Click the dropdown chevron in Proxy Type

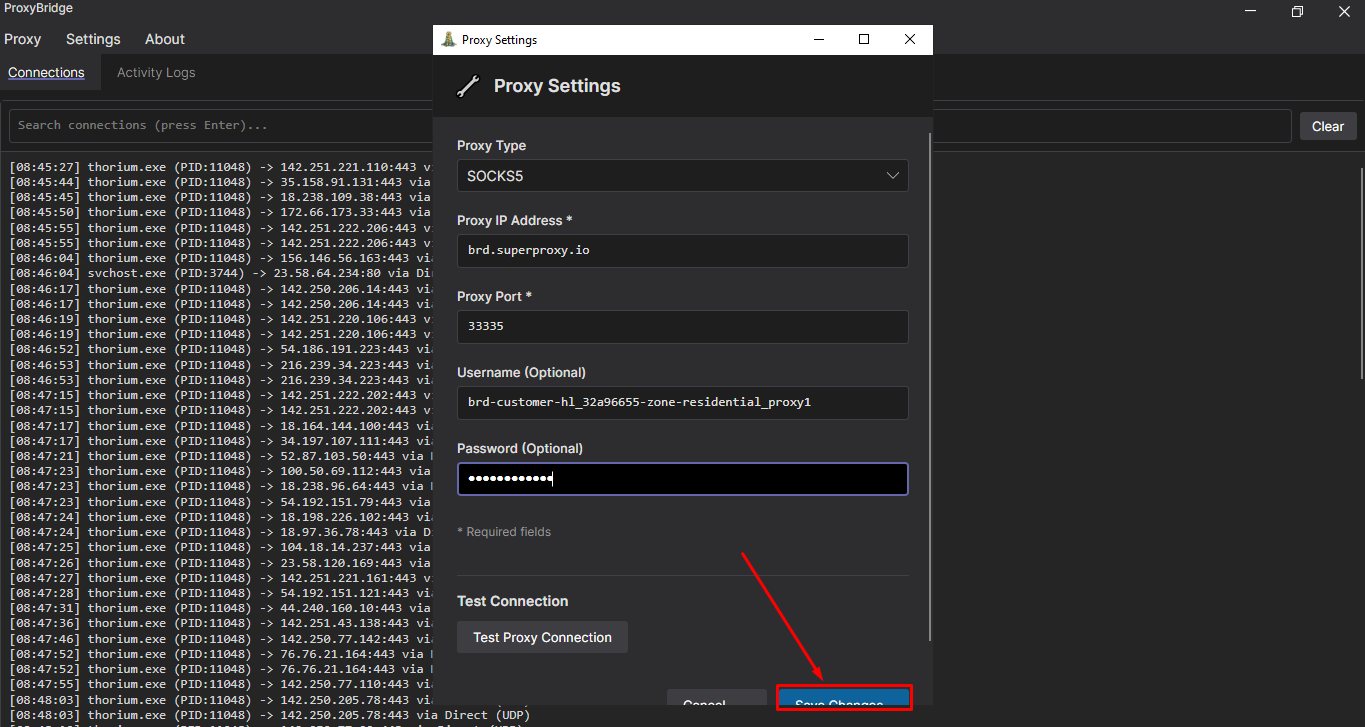[x=893, y=175]
